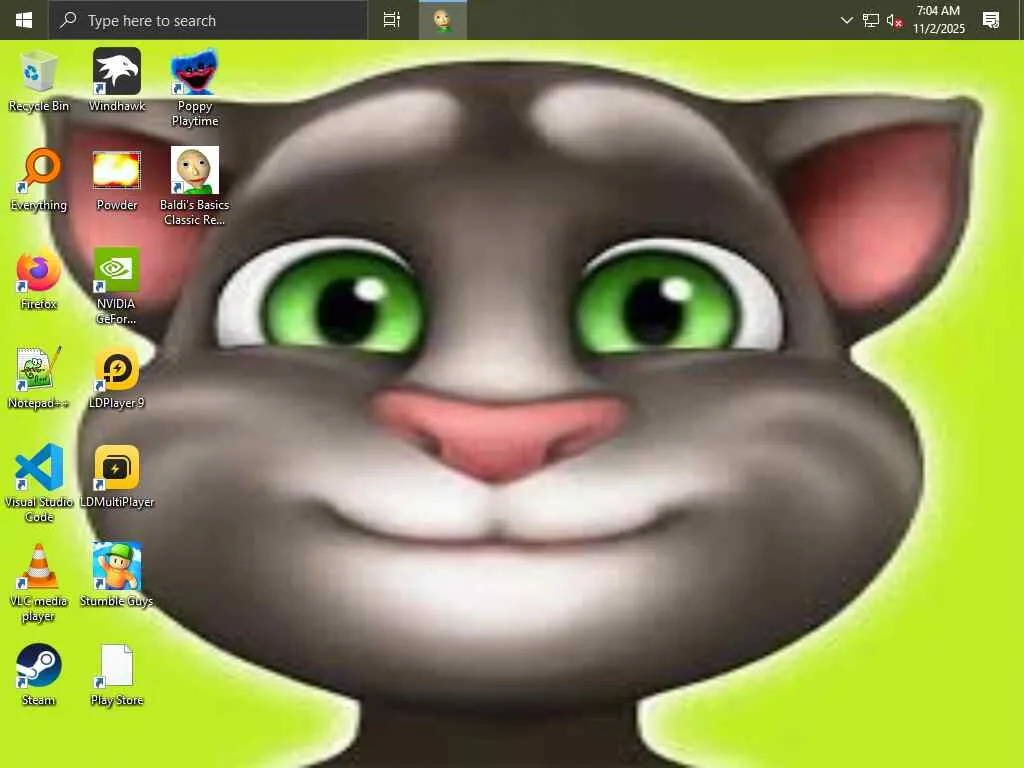The height and width of the screenshot is (768, 1024).
Task: Select the Everything search shortcut
Action: point(39,180)
